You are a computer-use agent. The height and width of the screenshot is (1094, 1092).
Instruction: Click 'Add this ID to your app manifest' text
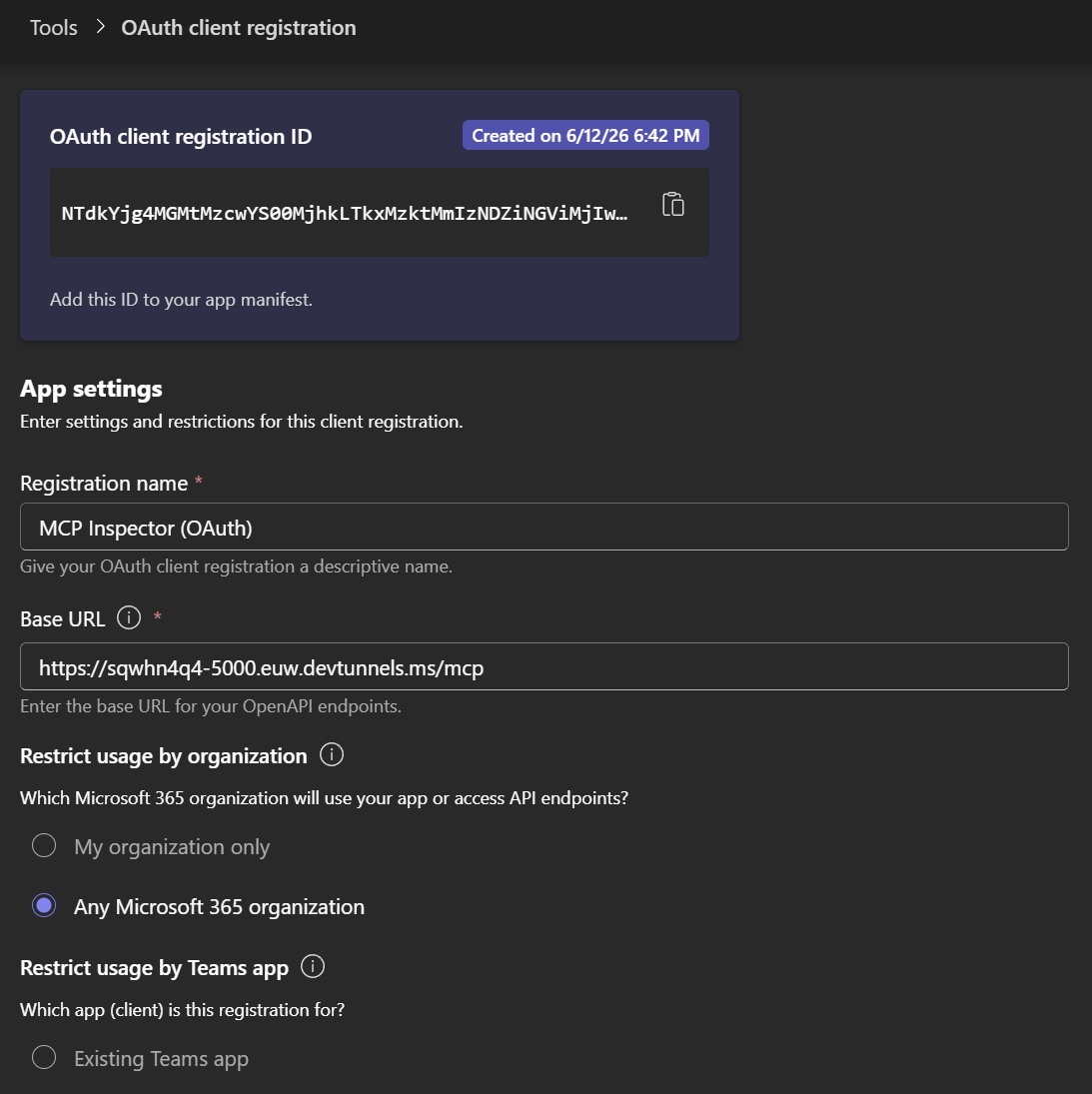point(182,300)
